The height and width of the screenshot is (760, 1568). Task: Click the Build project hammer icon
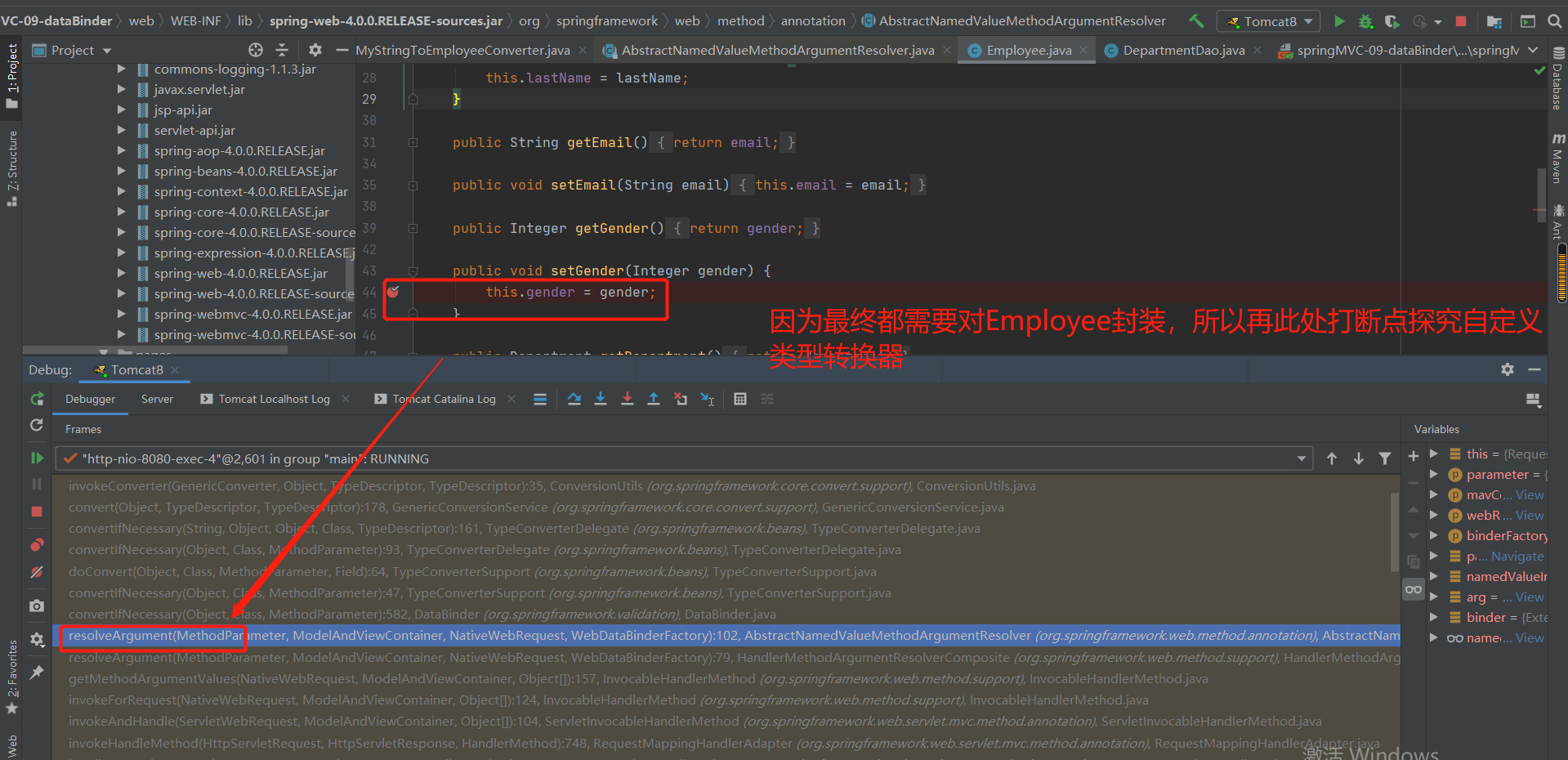coord(1196,21)
